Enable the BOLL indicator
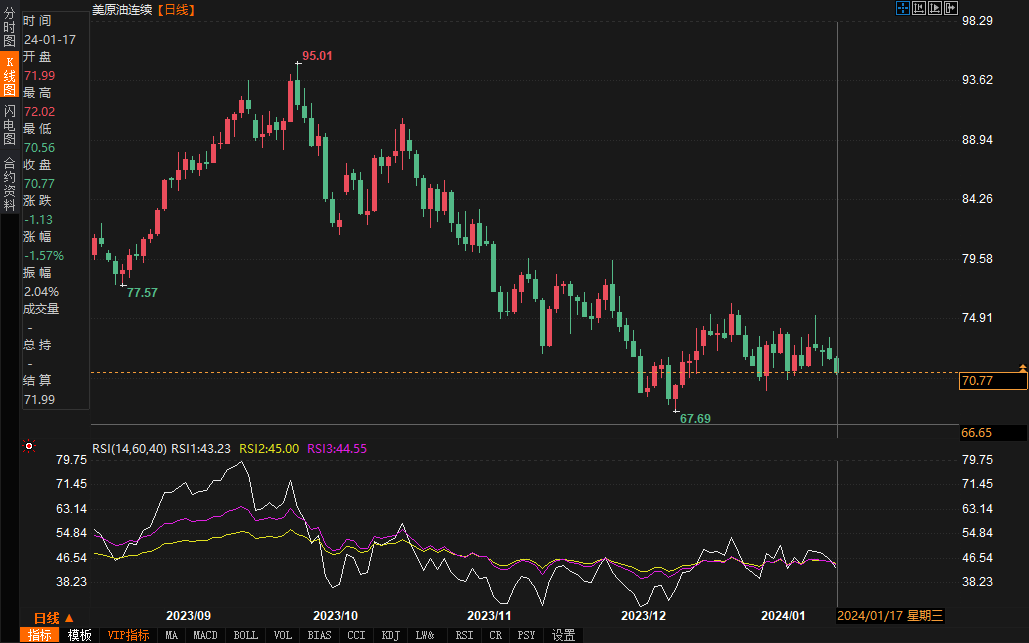 coord(245,635)
